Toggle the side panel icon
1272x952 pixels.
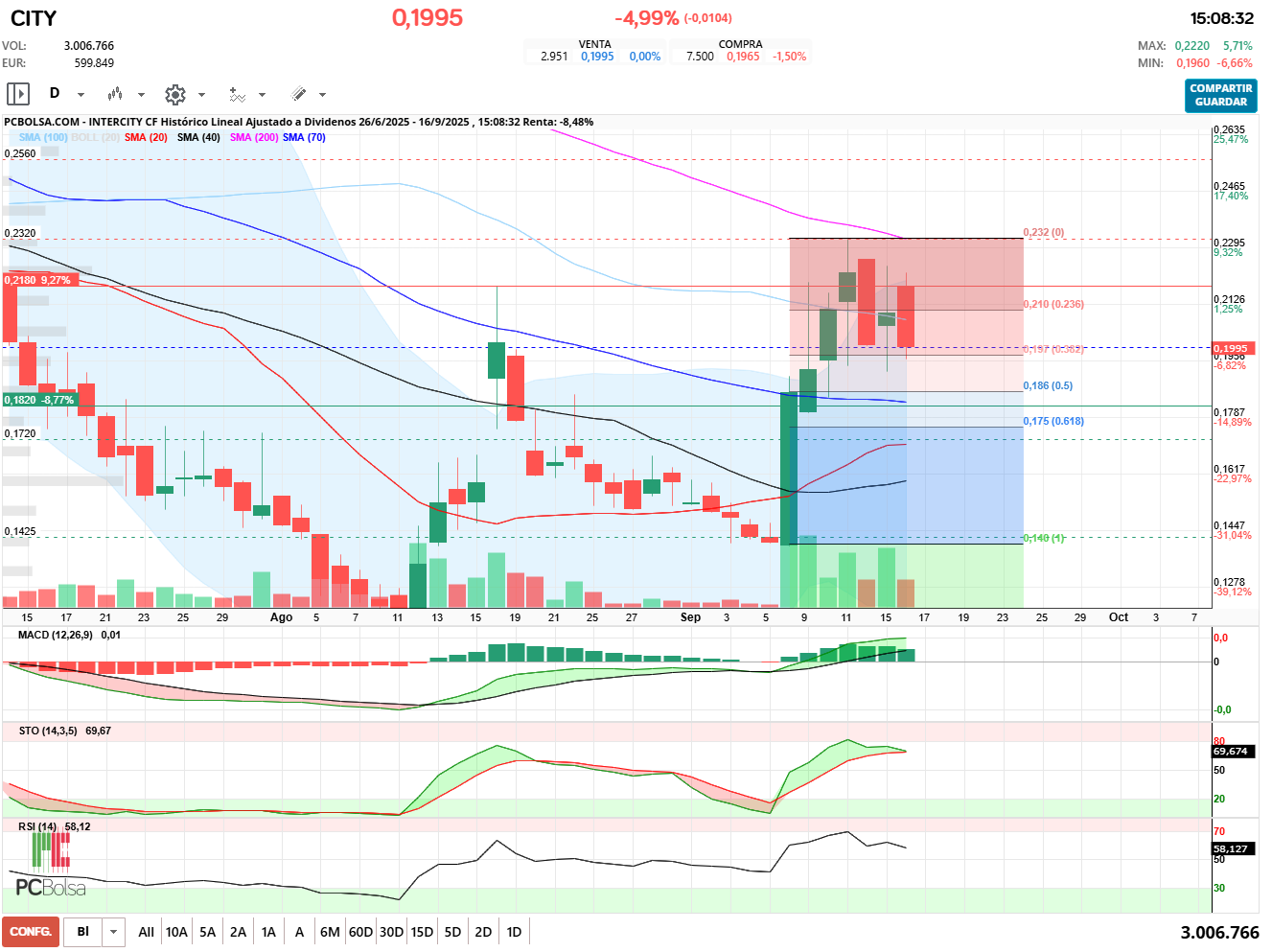click(18, 94)
